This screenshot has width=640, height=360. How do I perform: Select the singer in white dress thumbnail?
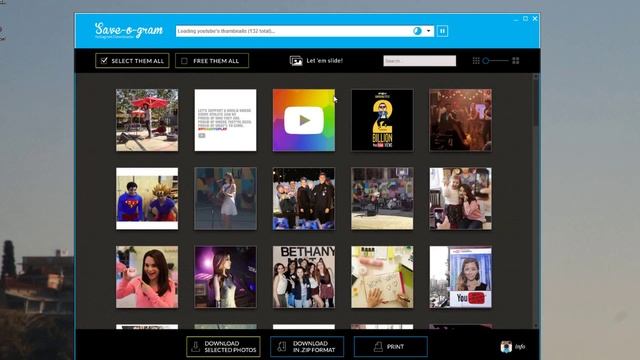click(225, 198)
